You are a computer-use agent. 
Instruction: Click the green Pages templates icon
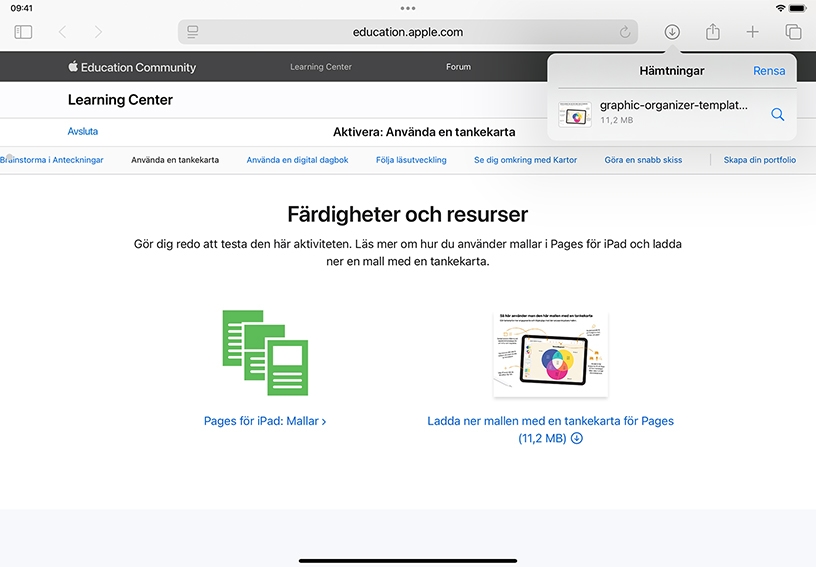click(265, 353)
